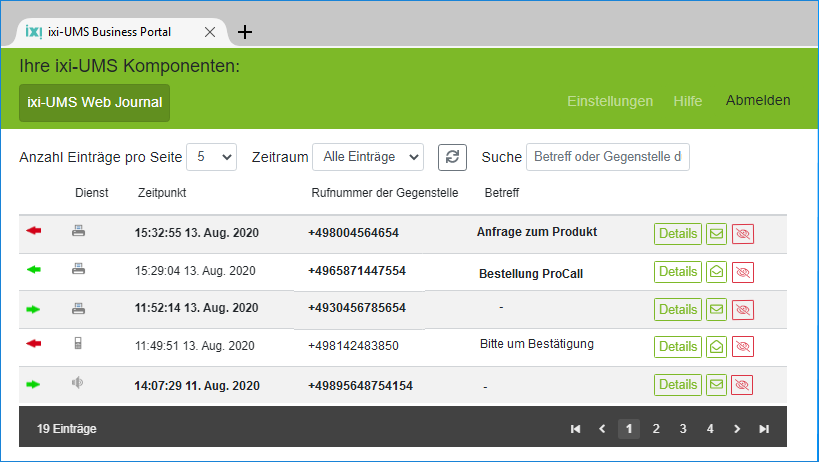Jump to the first page of entries

pos(575,429)
